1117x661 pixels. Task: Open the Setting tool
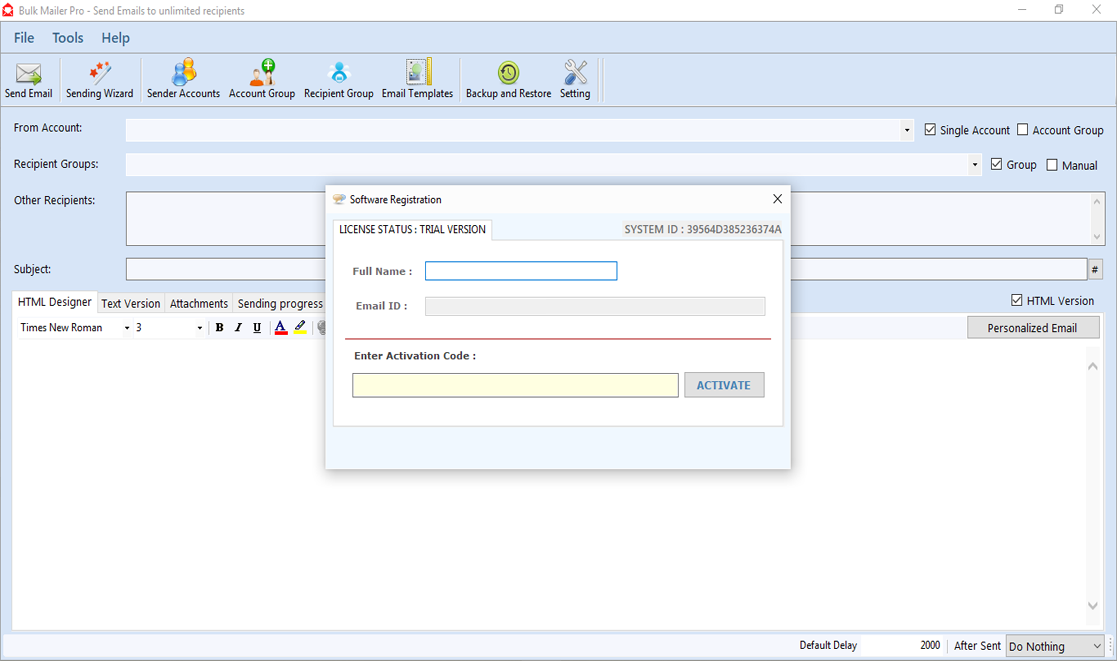pyautogui.click(x=575, y=79)
